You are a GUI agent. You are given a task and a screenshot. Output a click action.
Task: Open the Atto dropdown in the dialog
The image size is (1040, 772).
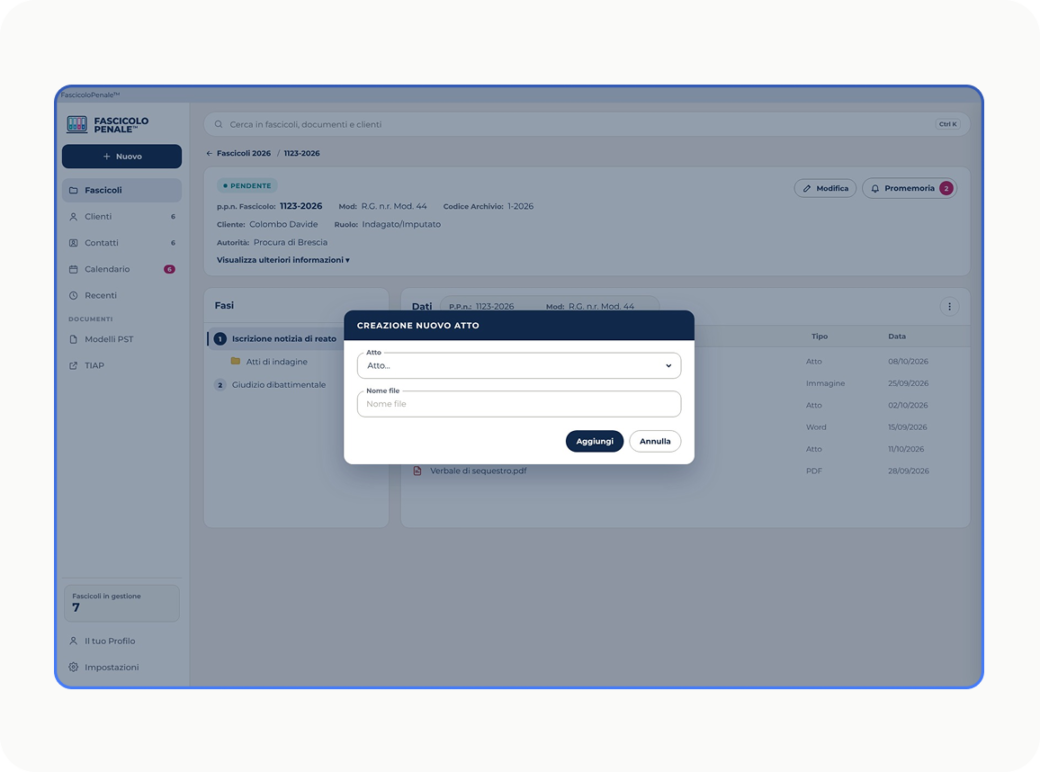(519, 365)
